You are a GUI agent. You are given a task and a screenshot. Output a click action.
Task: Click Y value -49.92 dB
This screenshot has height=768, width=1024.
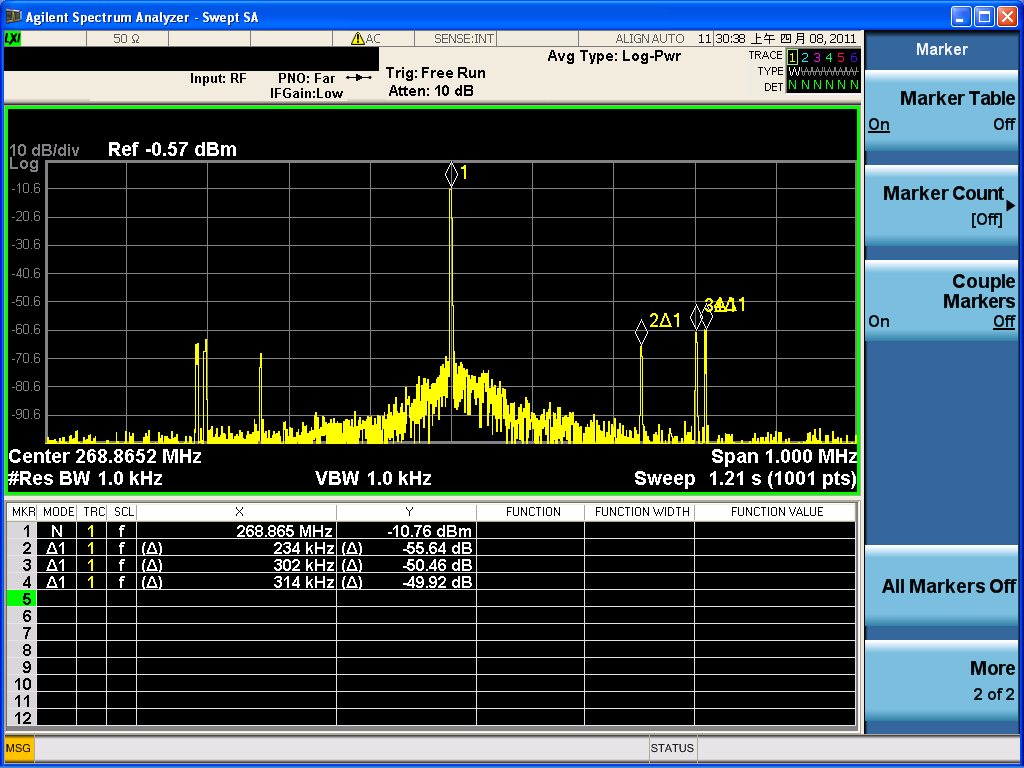(437, 582)
